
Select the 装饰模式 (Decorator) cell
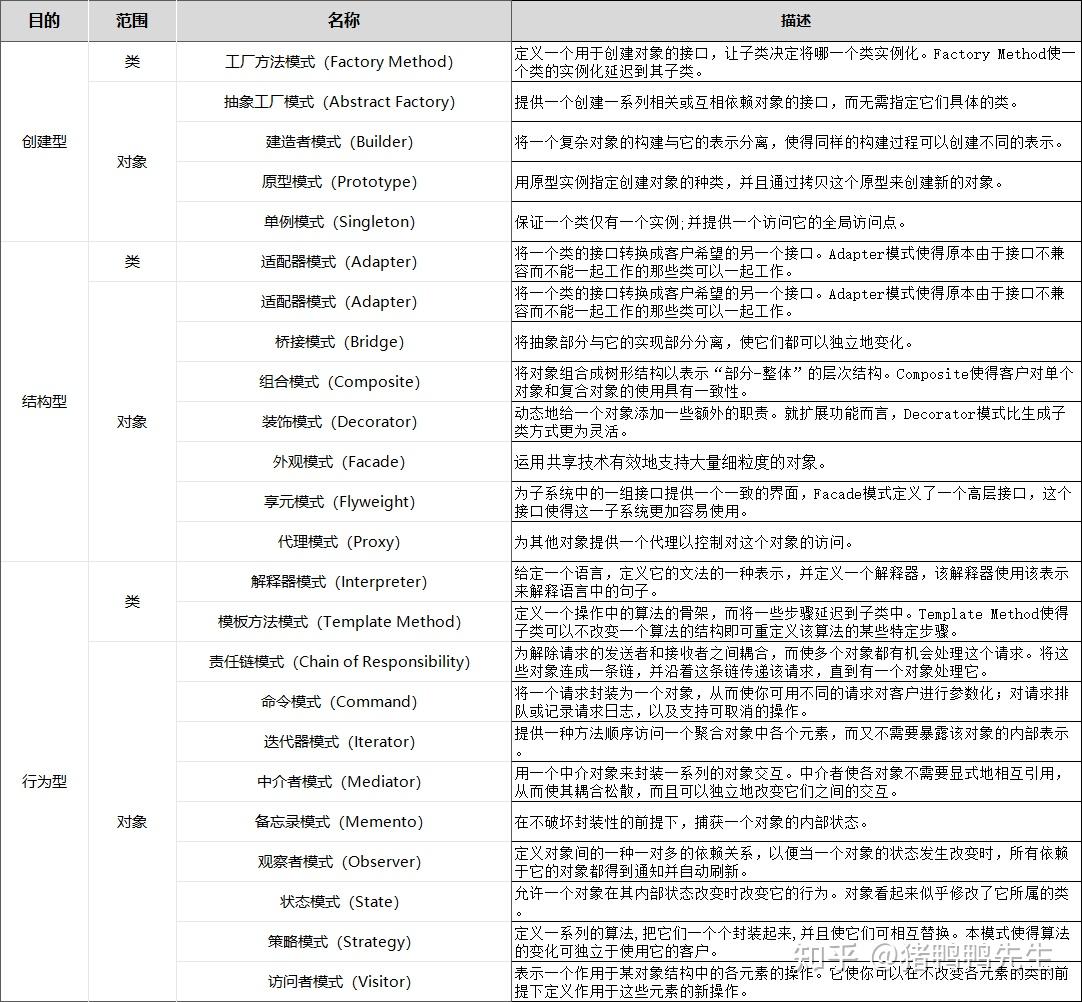pos(342,421)
